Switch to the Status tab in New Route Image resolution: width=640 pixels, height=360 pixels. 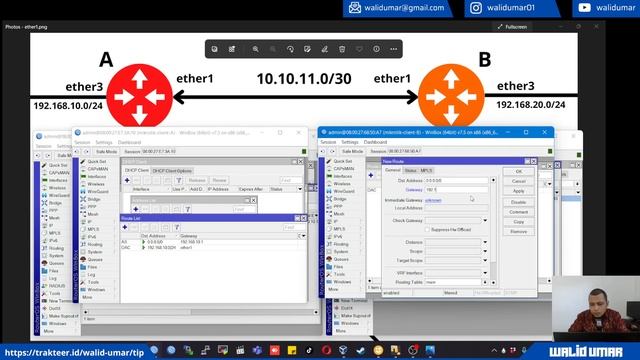click(x=411, y=170)
